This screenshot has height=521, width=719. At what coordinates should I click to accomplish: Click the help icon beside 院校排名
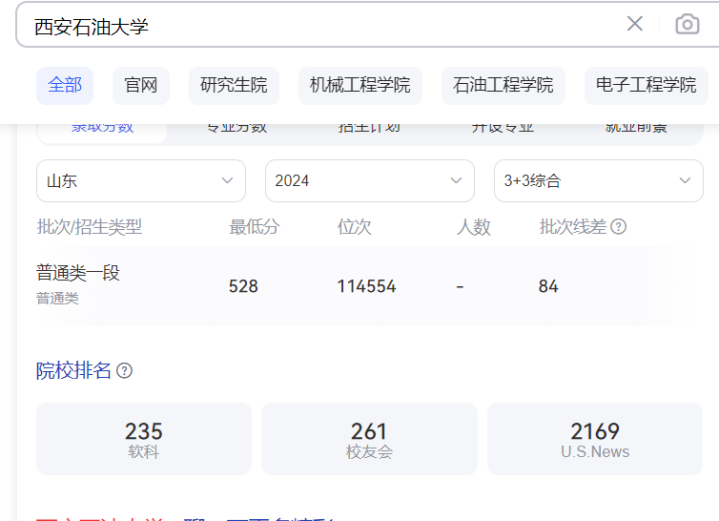coord(124,371)
